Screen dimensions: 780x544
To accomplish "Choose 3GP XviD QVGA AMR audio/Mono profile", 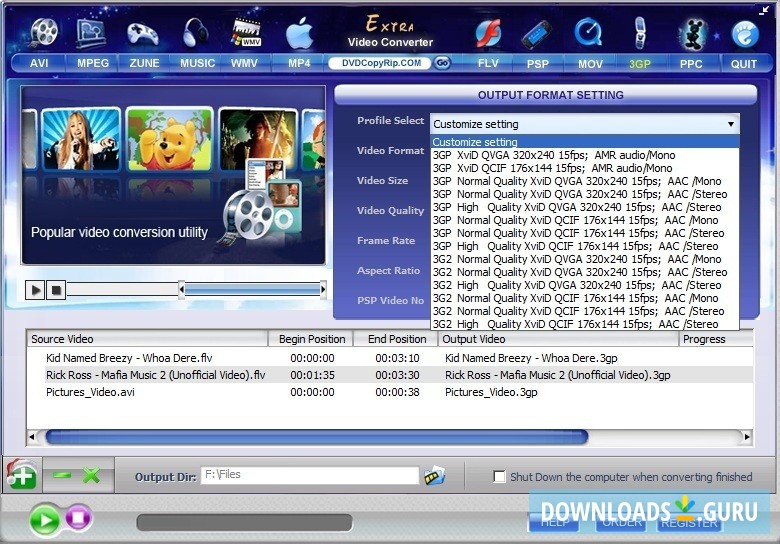I will [x=585, y=155].
